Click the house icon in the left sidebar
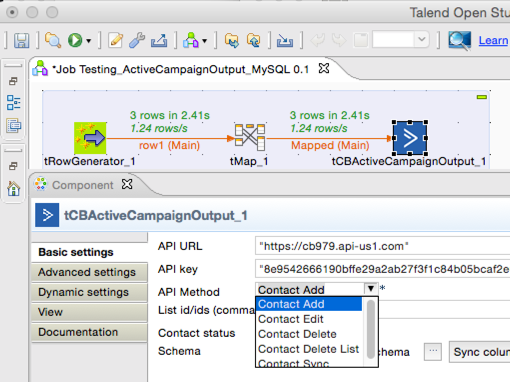This screenshot has height=382, width=510. tap(14, 188)
